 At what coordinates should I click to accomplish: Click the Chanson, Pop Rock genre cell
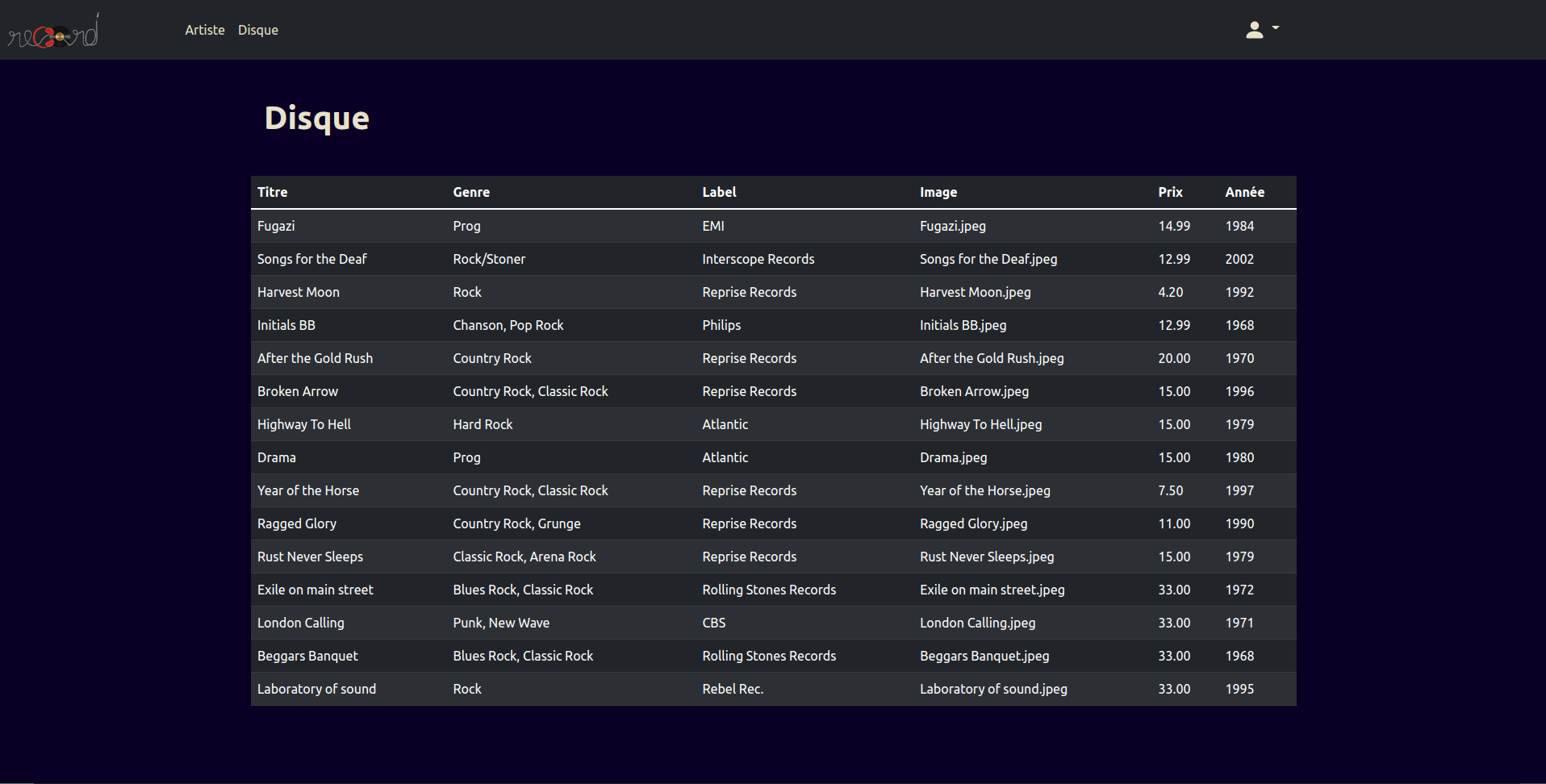(508, 325)
